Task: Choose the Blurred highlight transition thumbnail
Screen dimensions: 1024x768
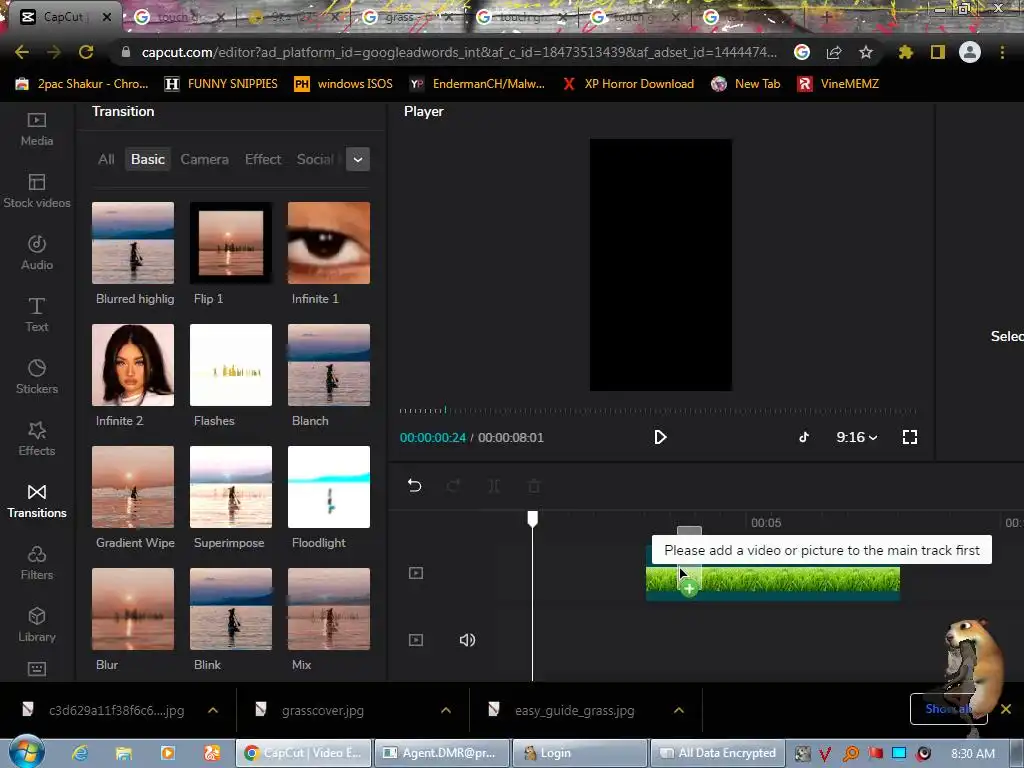Action: (133, 243)
